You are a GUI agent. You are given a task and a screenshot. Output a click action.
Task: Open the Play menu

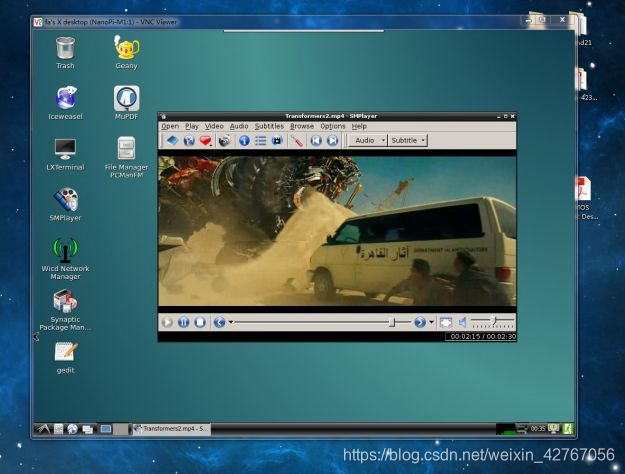[192, 126]
